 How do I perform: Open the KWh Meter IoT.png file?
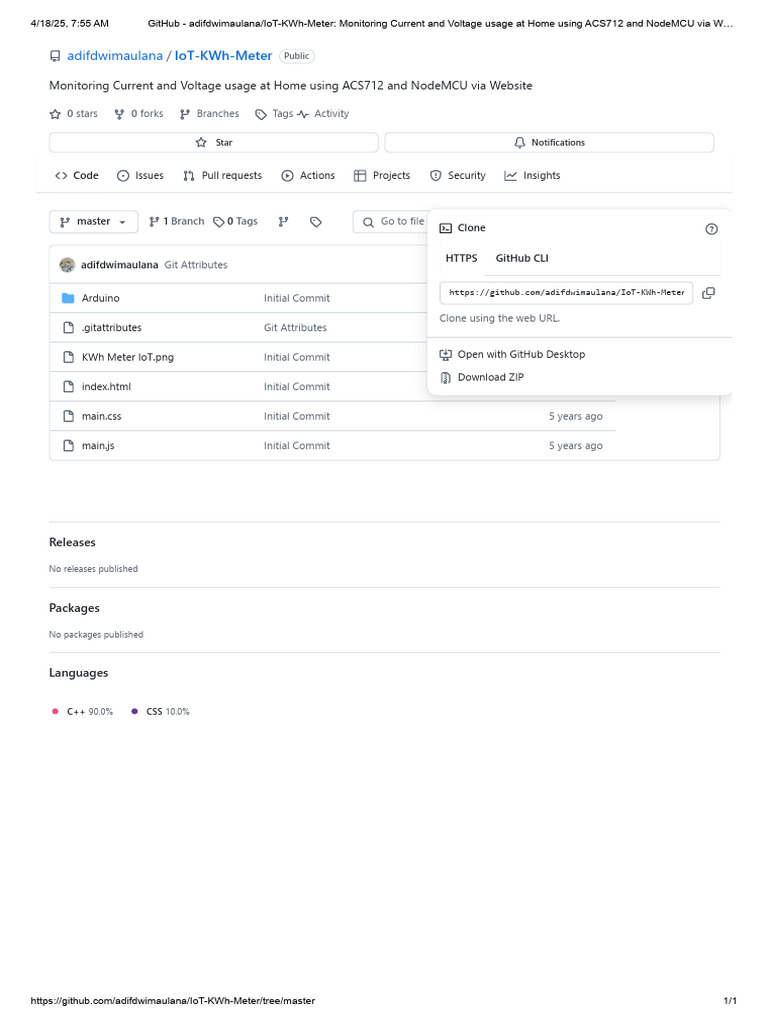[128, 357]
